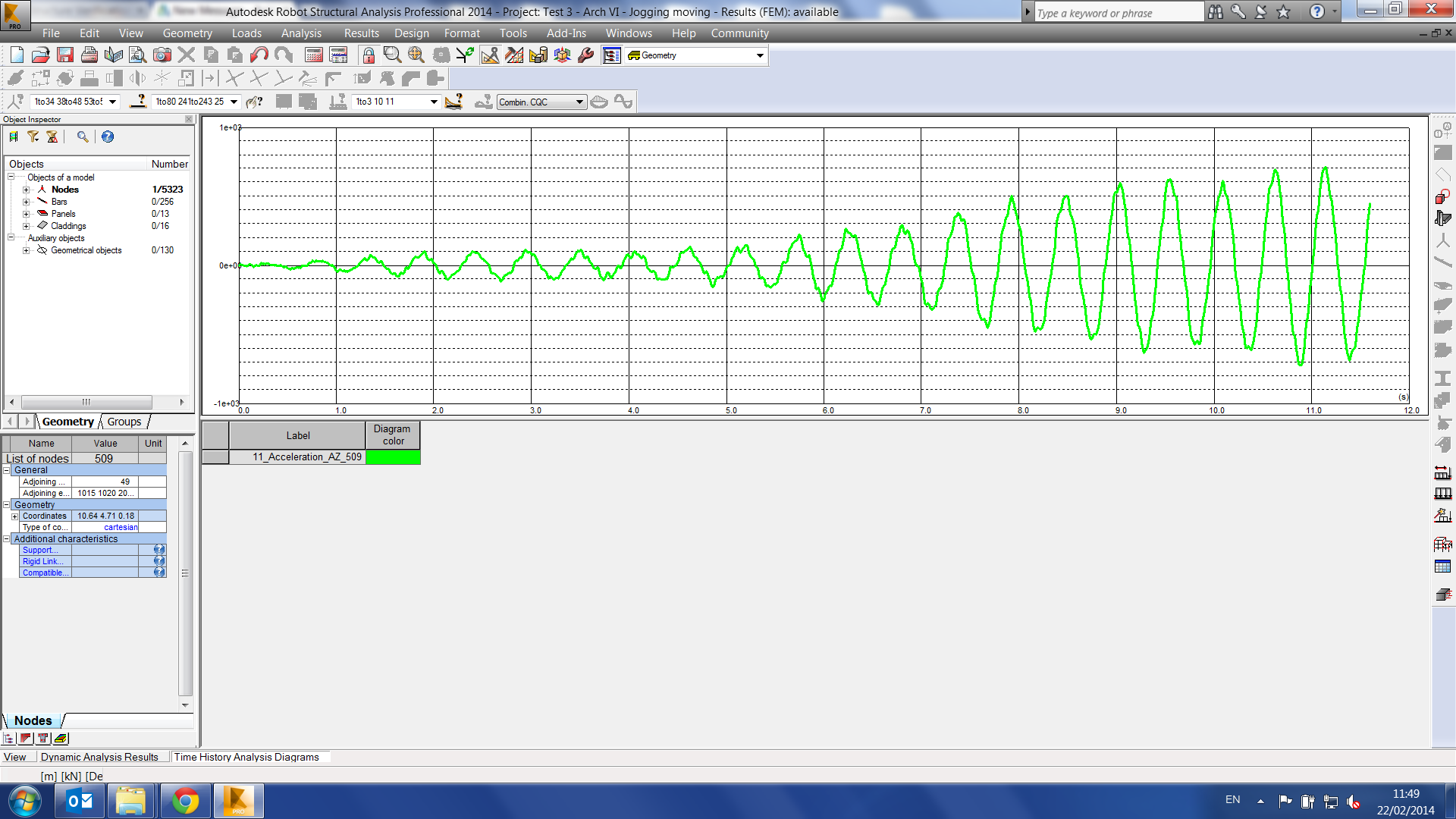Click the green diagram color swatch
This screenshot has height=819, width=1456.
tap(393, 457)
